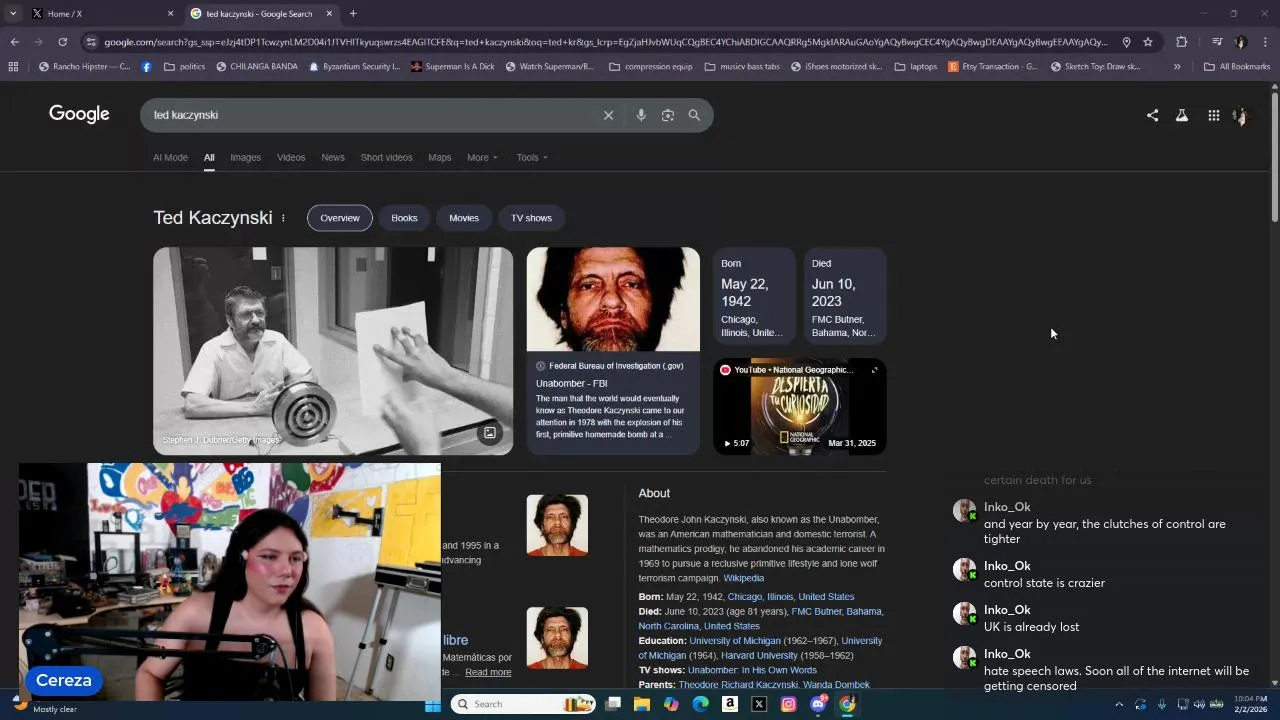
Task: Switch to AI Mode tab
Action: [x=170, y=157]
